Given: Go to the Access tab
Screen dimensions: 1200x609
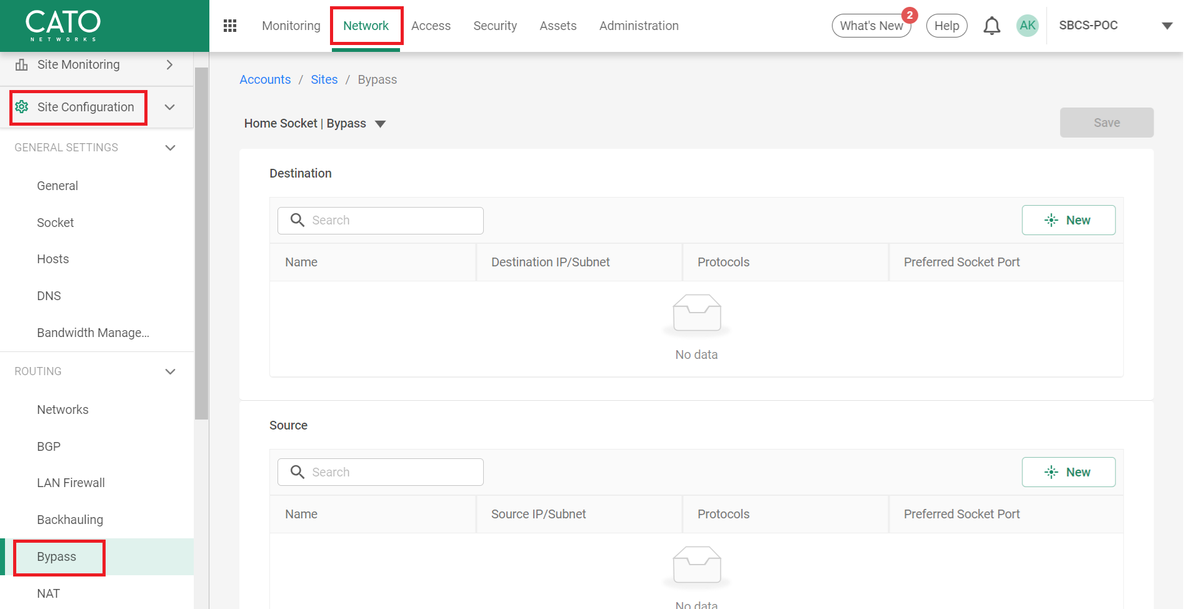Looking at the screenshot, I should [x=431, y=26].
